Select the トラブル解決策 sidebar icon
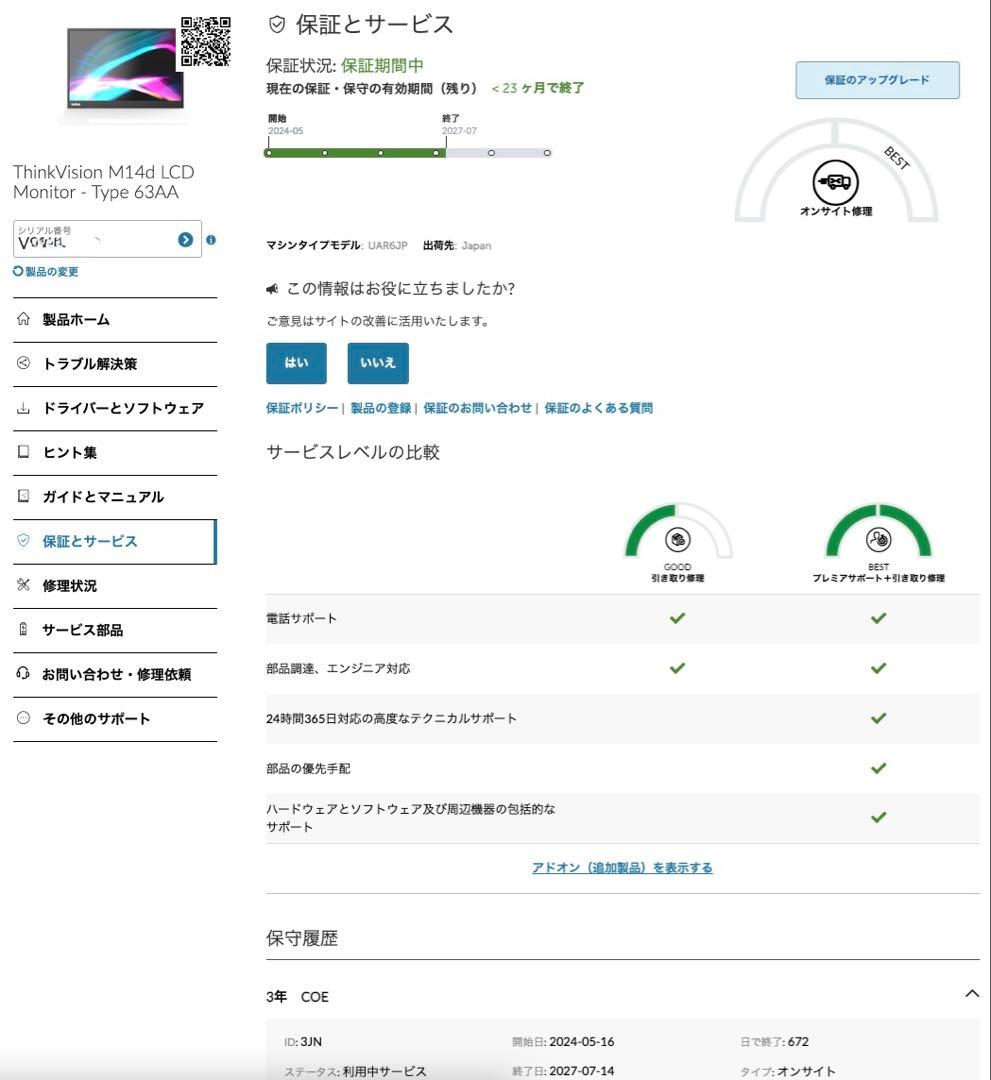This screenshot has height=1080, width=991. [x=21, y=364]
